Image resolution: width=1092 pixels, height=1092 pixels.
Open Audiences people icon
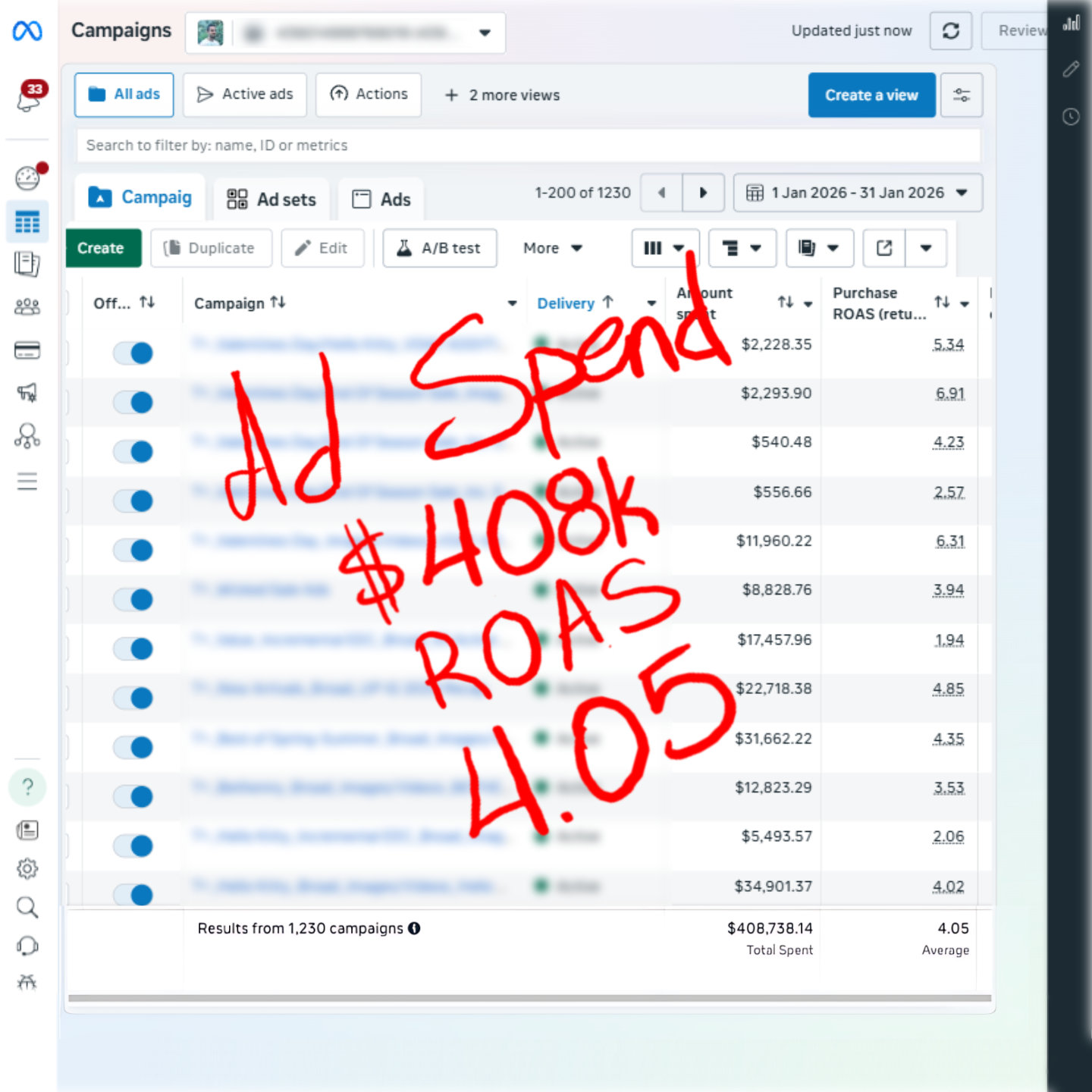tap(27, 306)
